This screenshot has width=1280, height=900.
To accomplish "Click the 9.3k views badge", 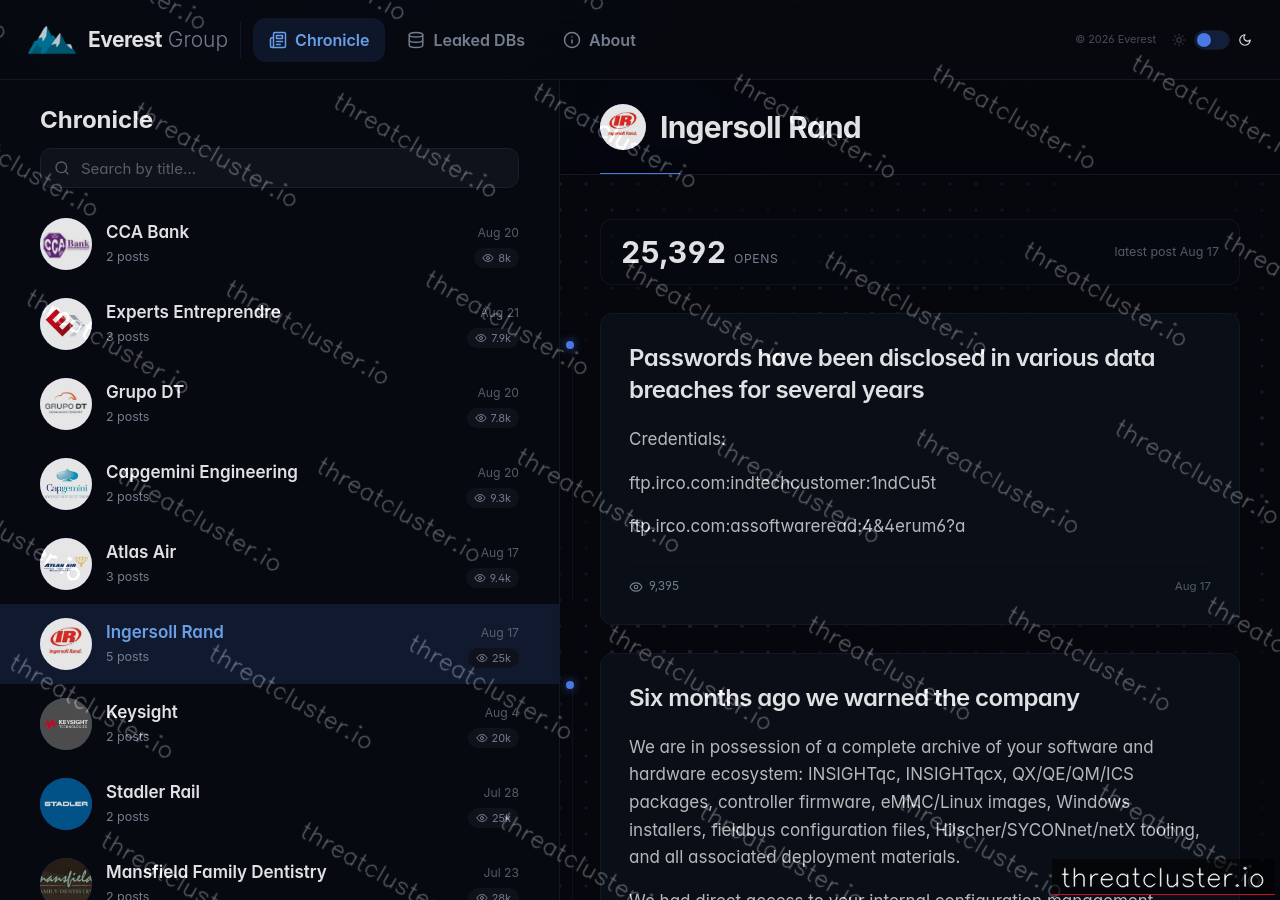I will [x=493, y=498].
